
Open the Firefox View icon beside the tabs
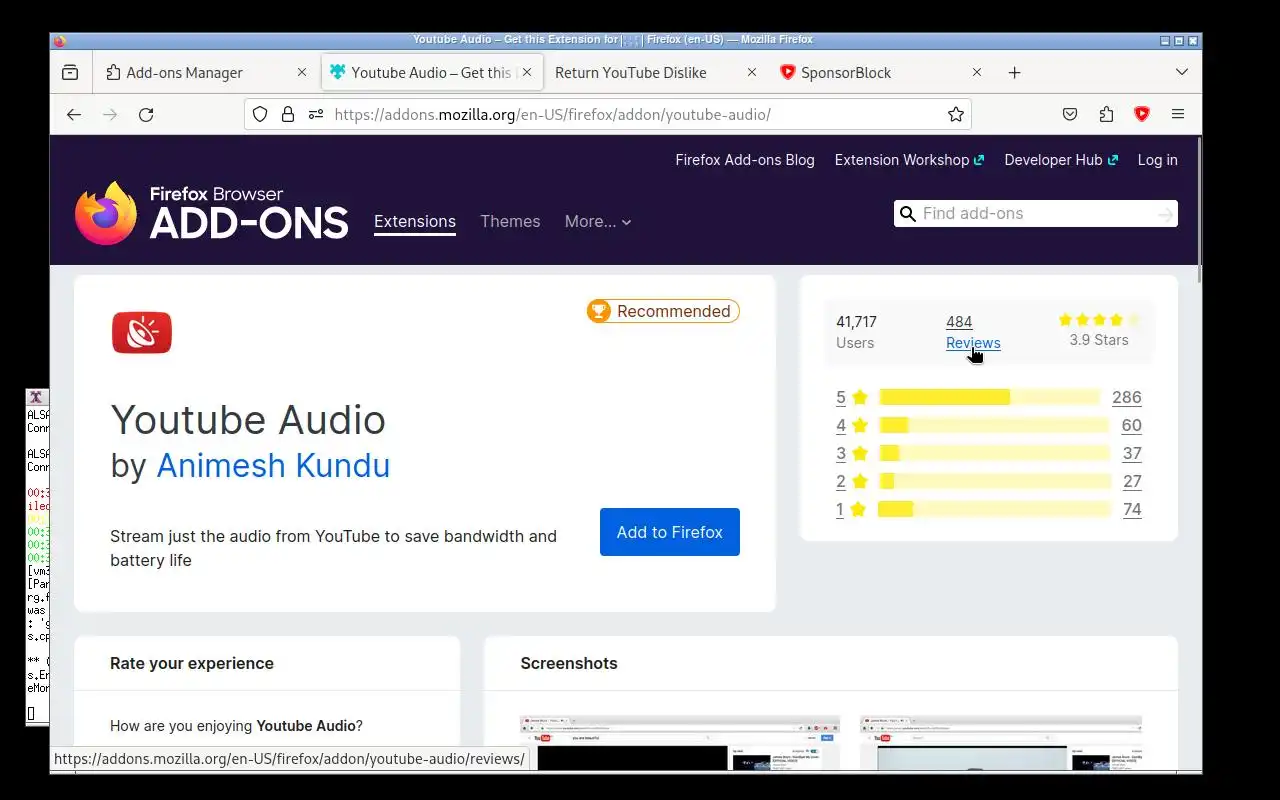tap(70, 72)
